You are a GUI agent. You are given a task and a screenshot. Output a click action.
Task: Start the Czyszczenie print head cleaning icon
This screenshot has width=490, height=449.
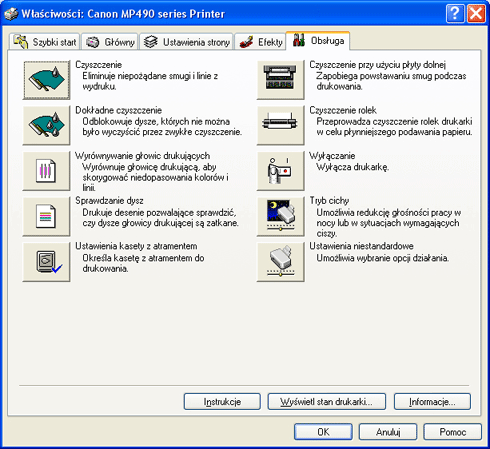(x=46, y=80)
